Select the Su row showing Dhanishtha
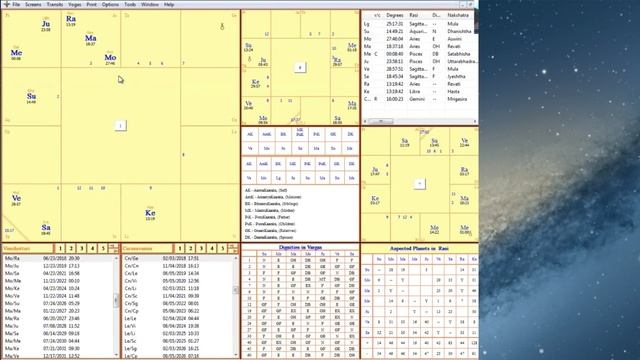This screenshot has width=640, height=360. coord(418,31)
